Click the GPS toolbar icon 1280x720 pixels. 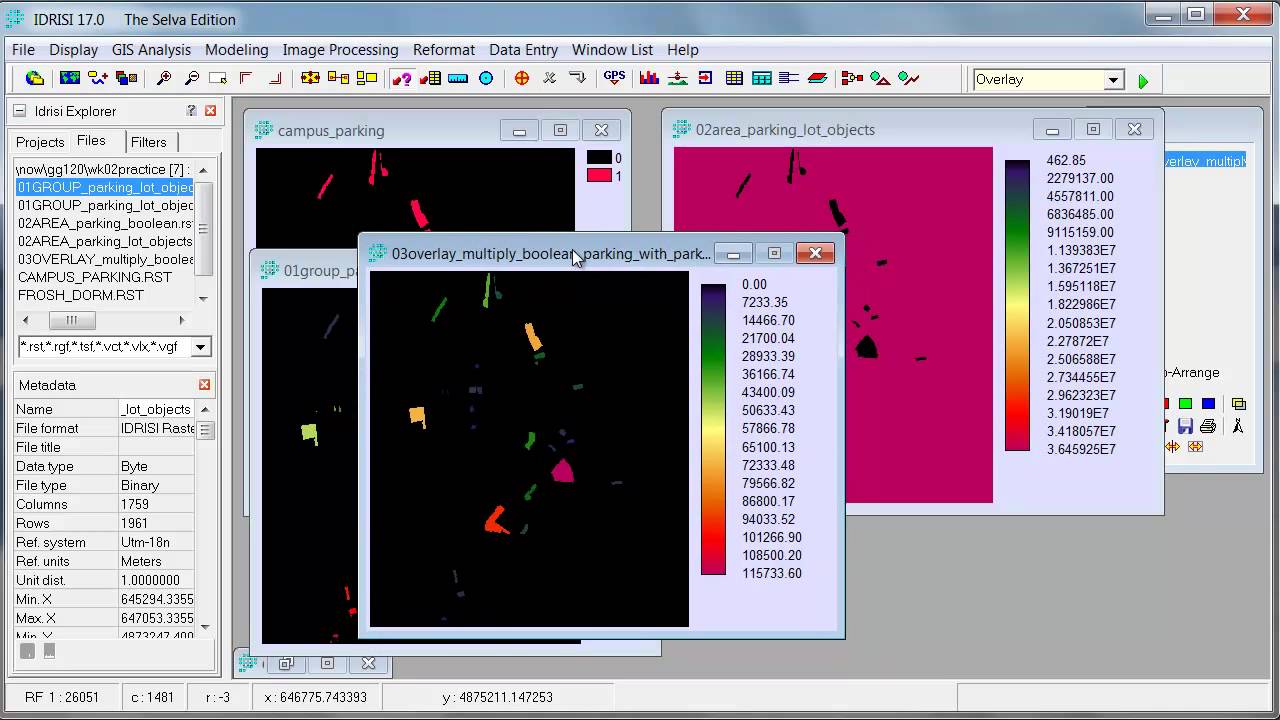point(614,78)
